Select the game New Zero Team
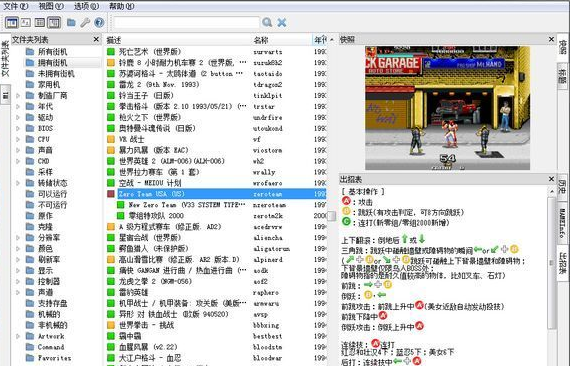 (188, 205)
